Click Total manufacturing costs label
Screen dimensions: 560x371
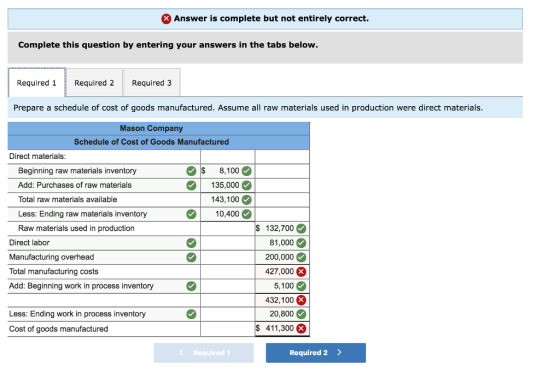coord(54,272)
